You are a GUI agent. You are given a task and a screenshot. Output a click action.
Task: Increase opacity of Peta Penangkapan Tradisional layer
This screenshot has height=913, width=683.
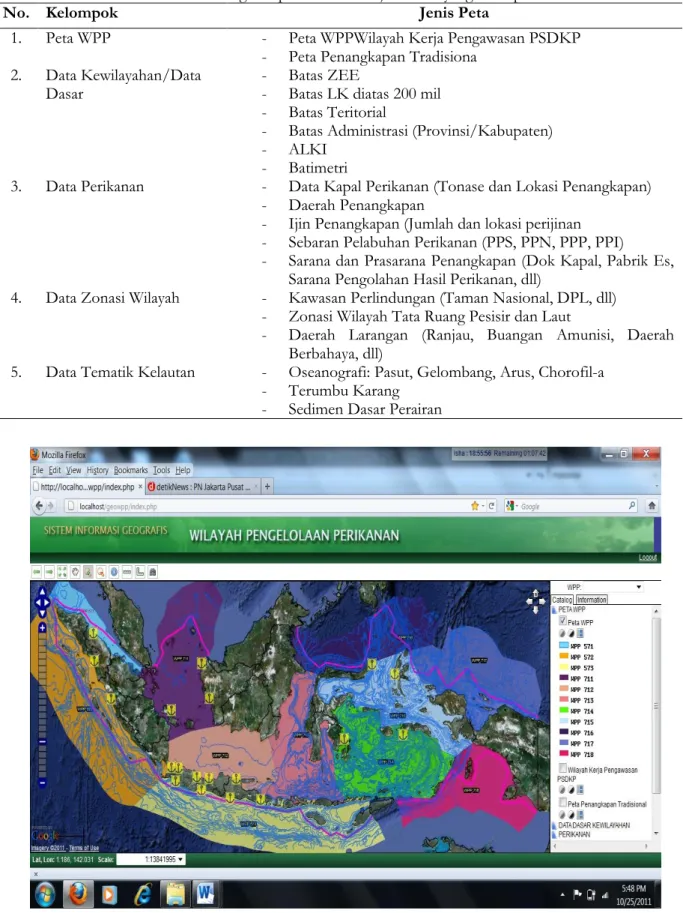tap(571, 815)
